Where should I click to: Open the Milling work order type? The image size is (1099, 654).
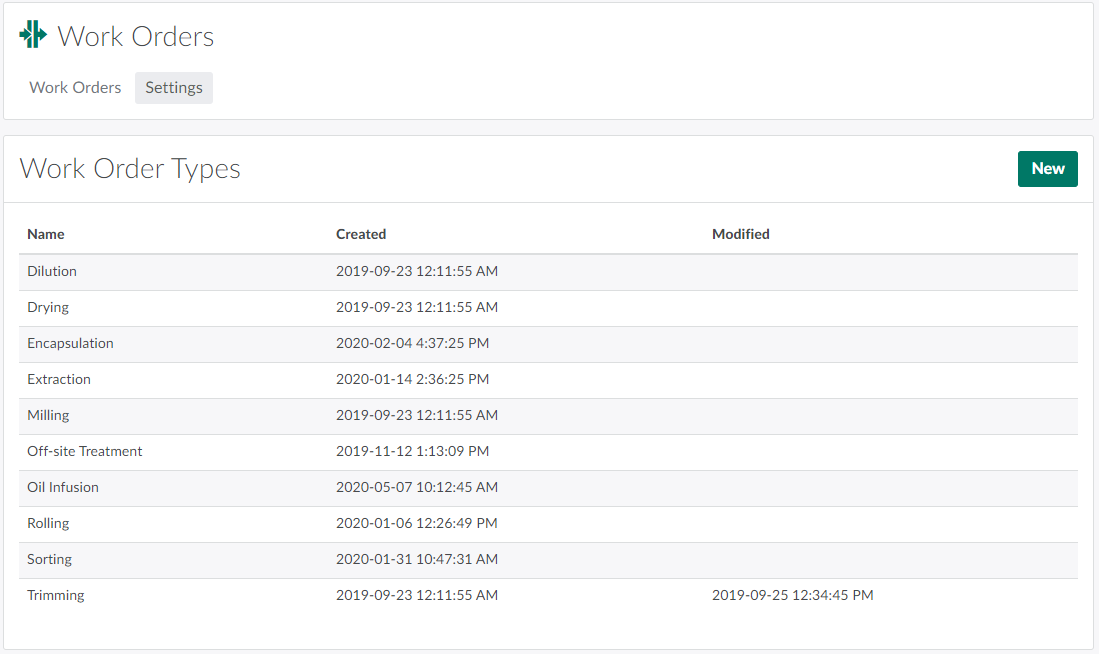click(x=48, y=415)
